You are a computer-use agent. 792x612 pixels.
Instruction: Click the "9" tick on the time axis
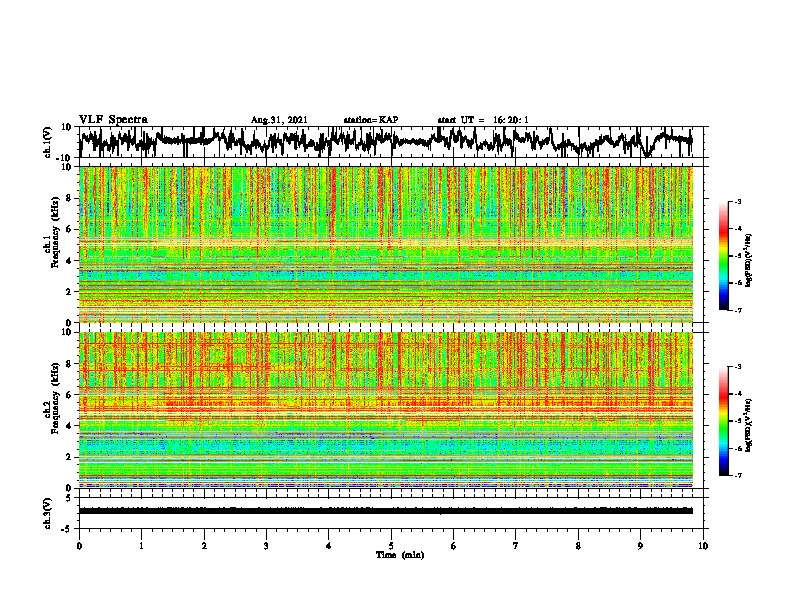tap(640, 546)
